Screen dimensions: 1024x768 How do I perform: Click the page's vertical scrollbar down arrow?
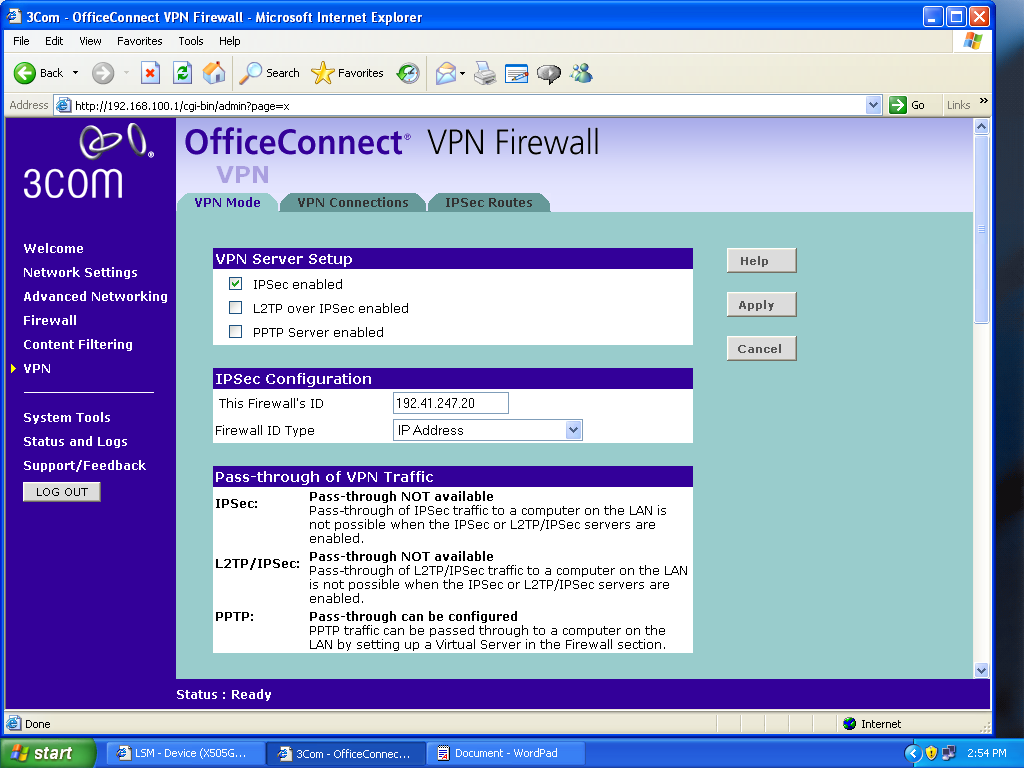[x=981, y=670]
